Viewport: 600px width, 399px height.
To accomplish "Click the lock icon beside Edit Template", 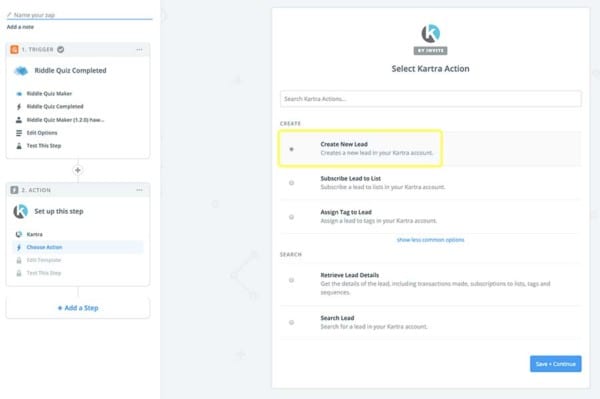I will click(x=19, y=260).
